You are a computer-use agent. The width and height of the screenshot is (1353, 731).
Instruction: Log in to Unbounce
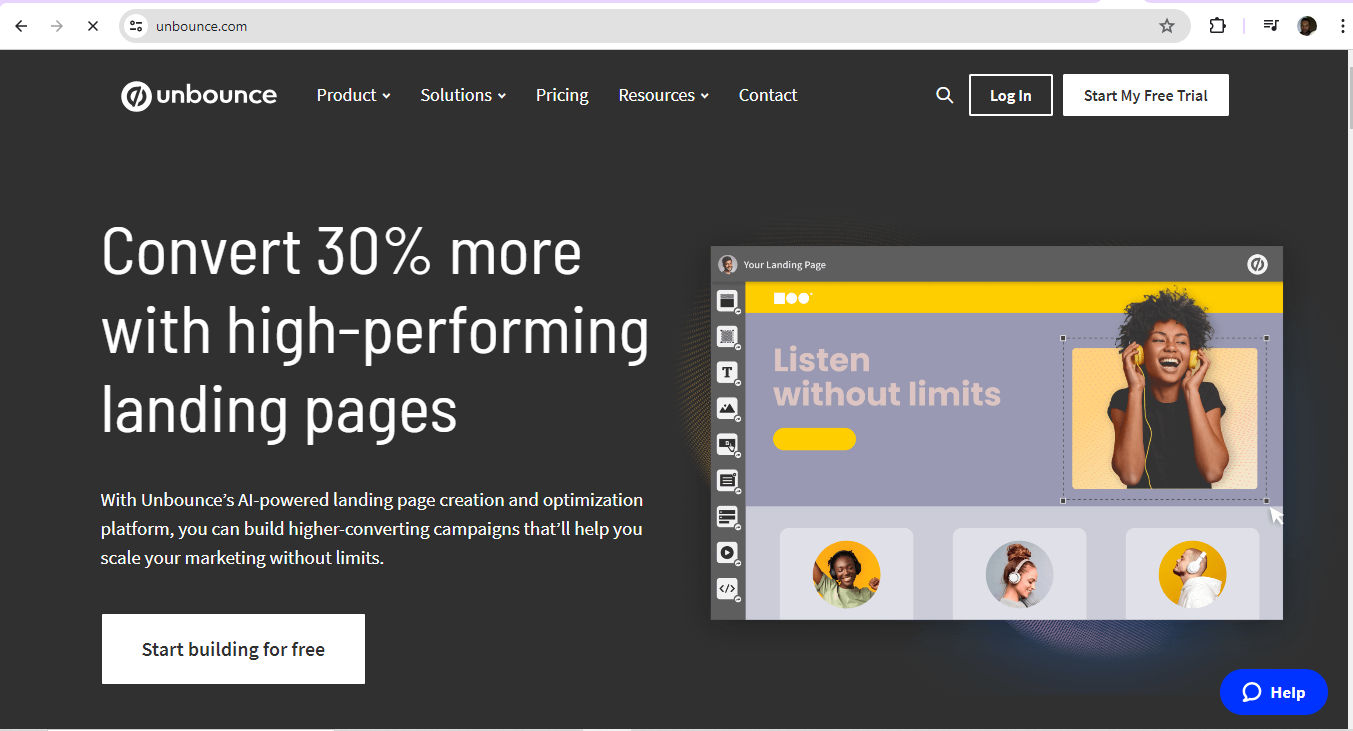(1010, 95)
